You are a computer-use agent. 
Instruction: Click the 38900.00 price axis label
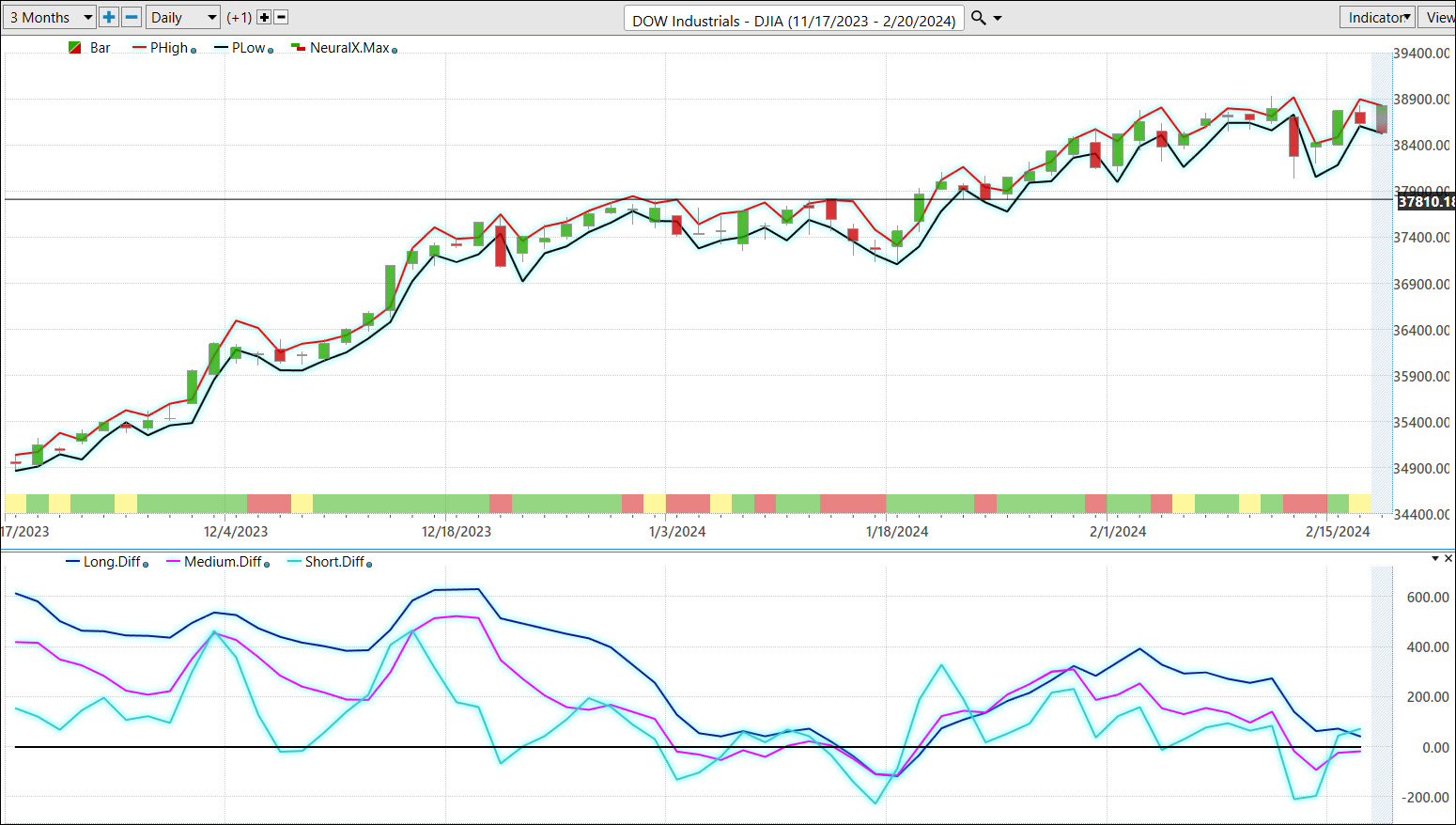point(1423,100)
